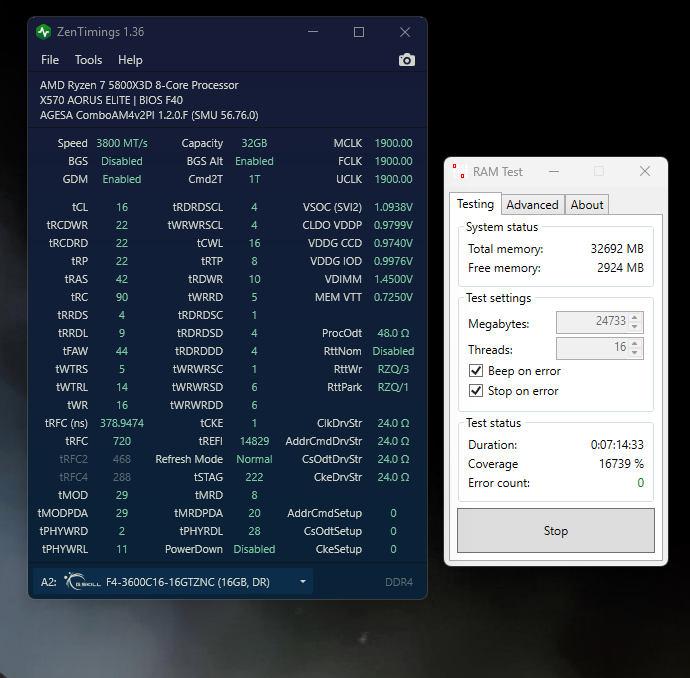The image size is (690, 678).
Task: Toggle the Beep on error checkbox
Action: point(476,371)
